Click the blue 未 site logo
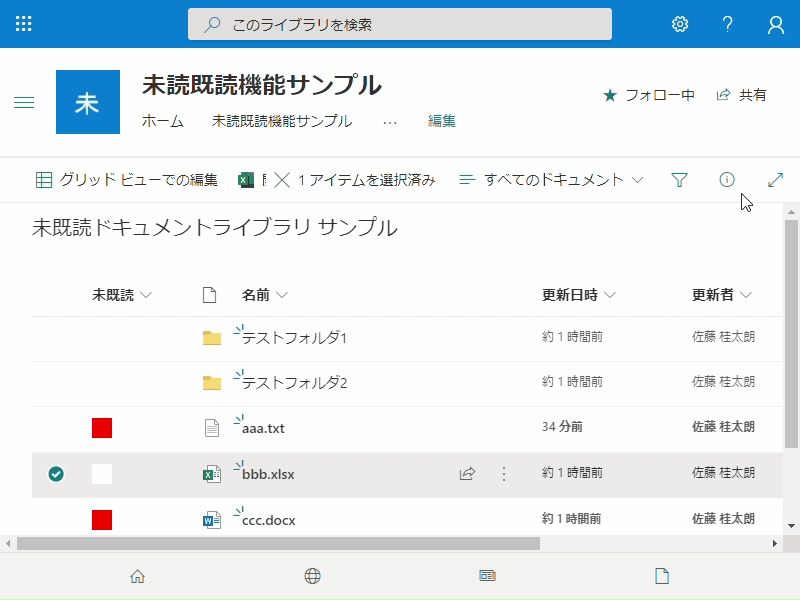The image size is (800, 600). [x=88, y=102]
